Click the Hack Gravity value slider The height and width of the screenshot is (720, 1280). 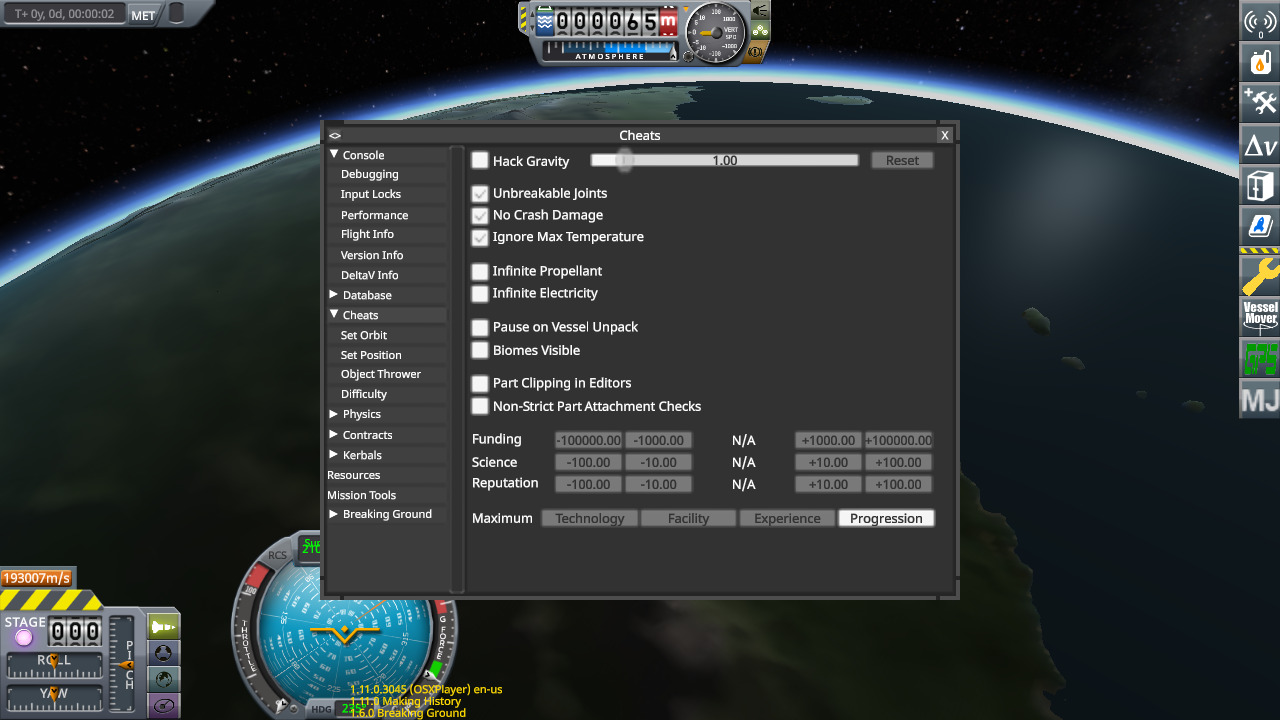725,160
